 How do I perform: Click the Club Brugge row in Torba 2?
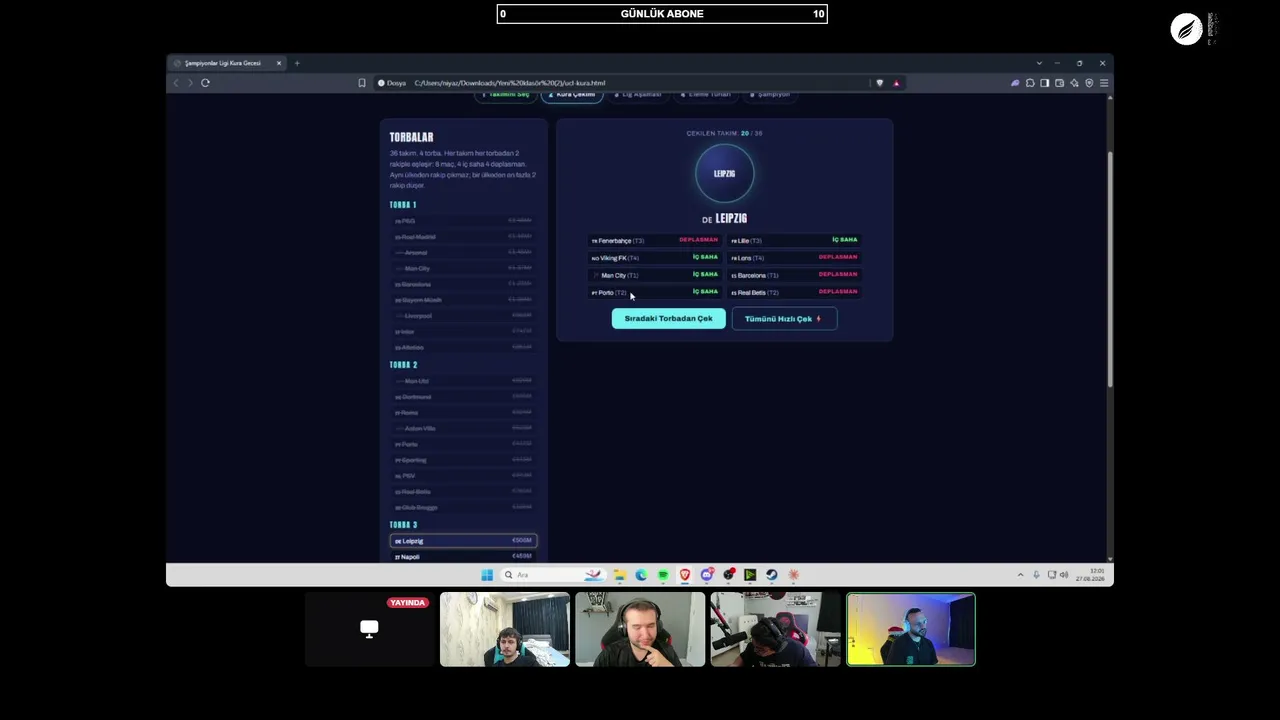[463, 507]
